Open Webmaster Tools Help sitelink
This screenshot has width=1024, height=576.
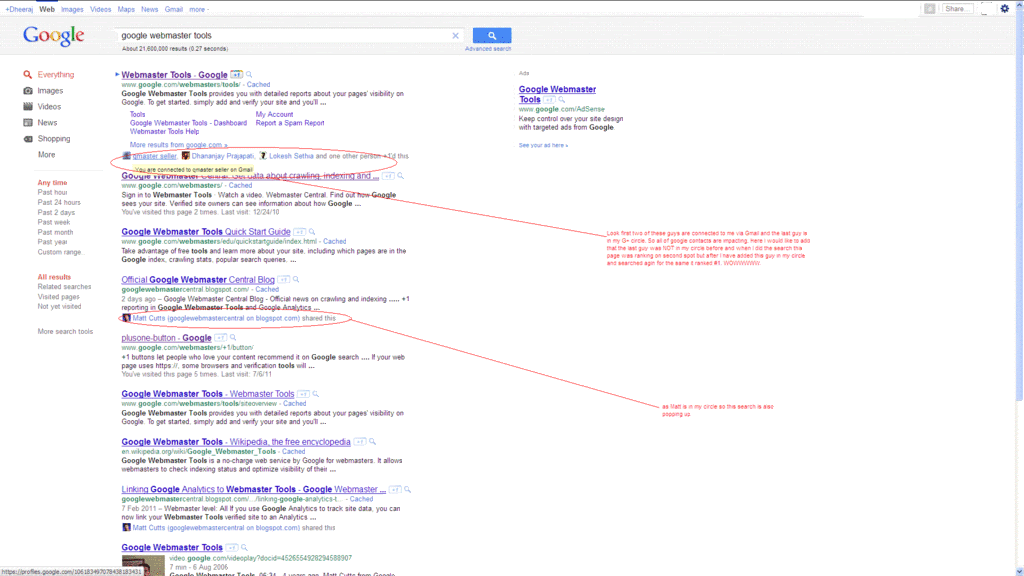tap(165, 131)
